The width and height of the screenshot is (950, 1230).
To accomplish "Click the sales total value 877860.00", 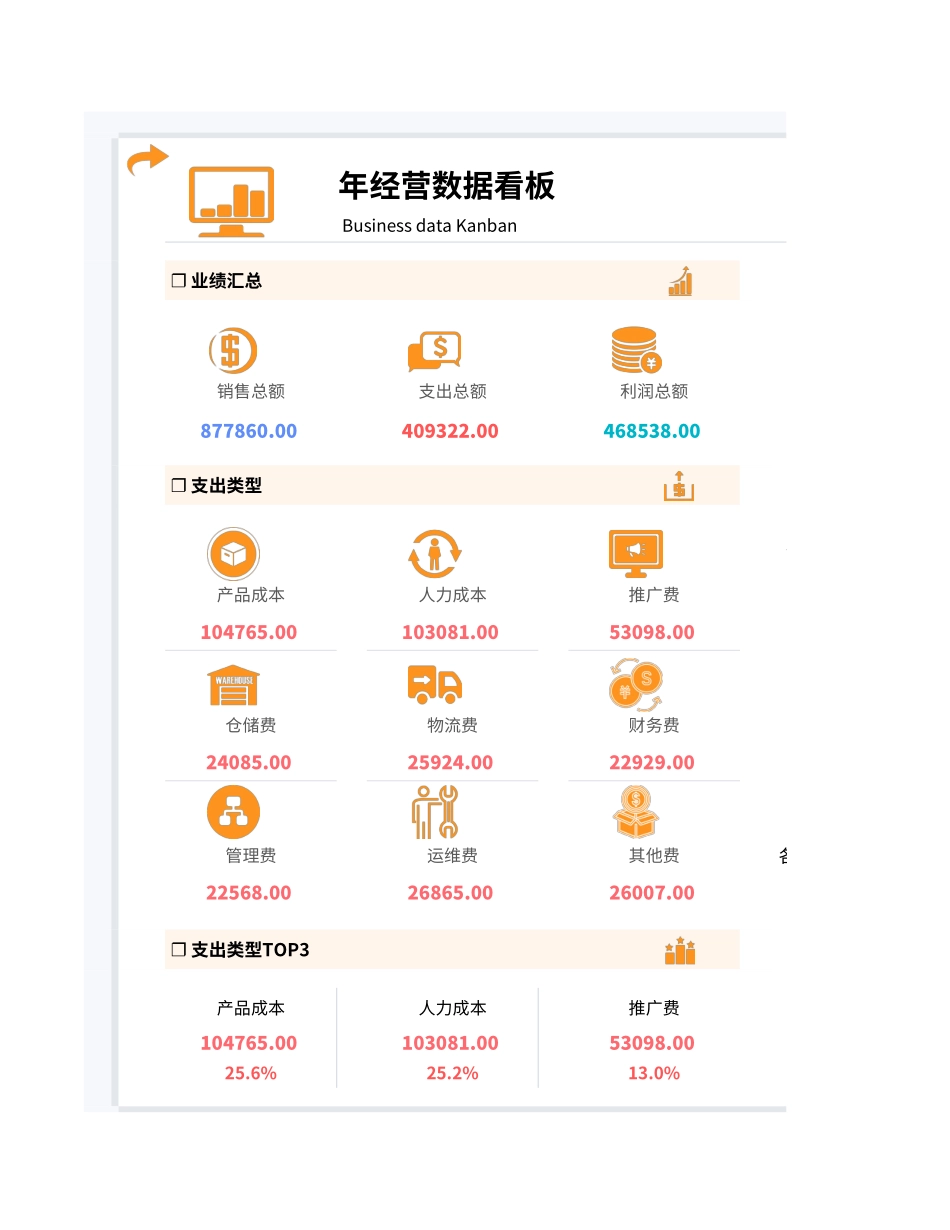I will pyautogui.click(x=249, y=431).
